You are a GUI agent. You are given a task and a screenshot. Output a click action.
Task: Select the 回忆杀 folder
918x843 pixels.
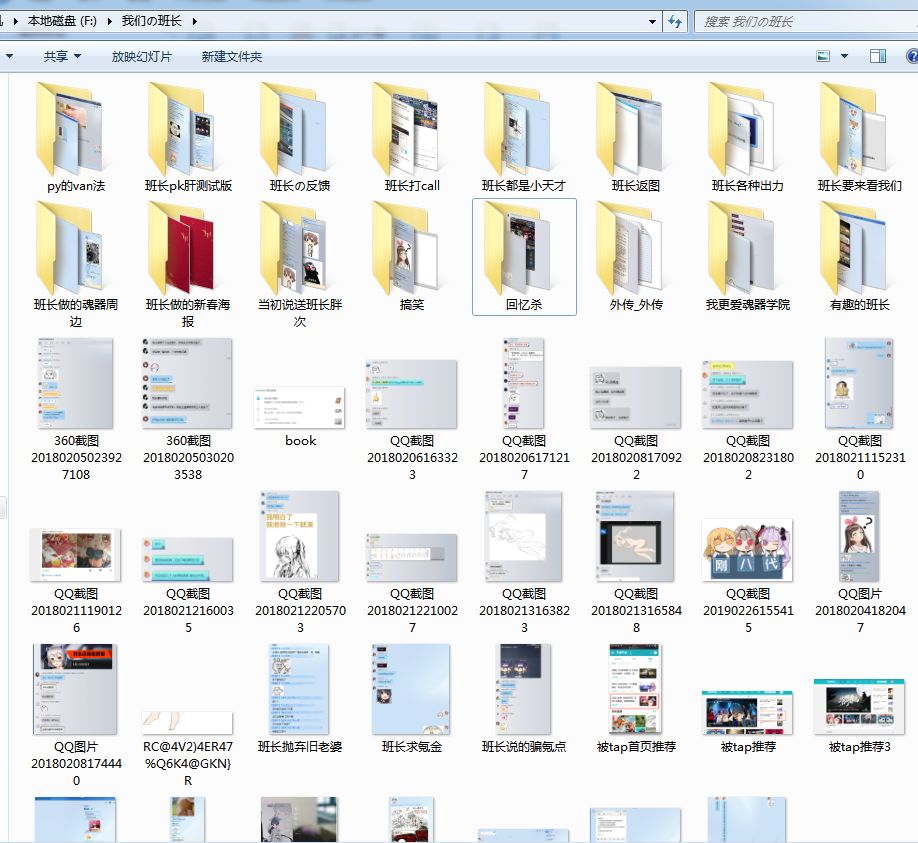click(x=524, y=256)
